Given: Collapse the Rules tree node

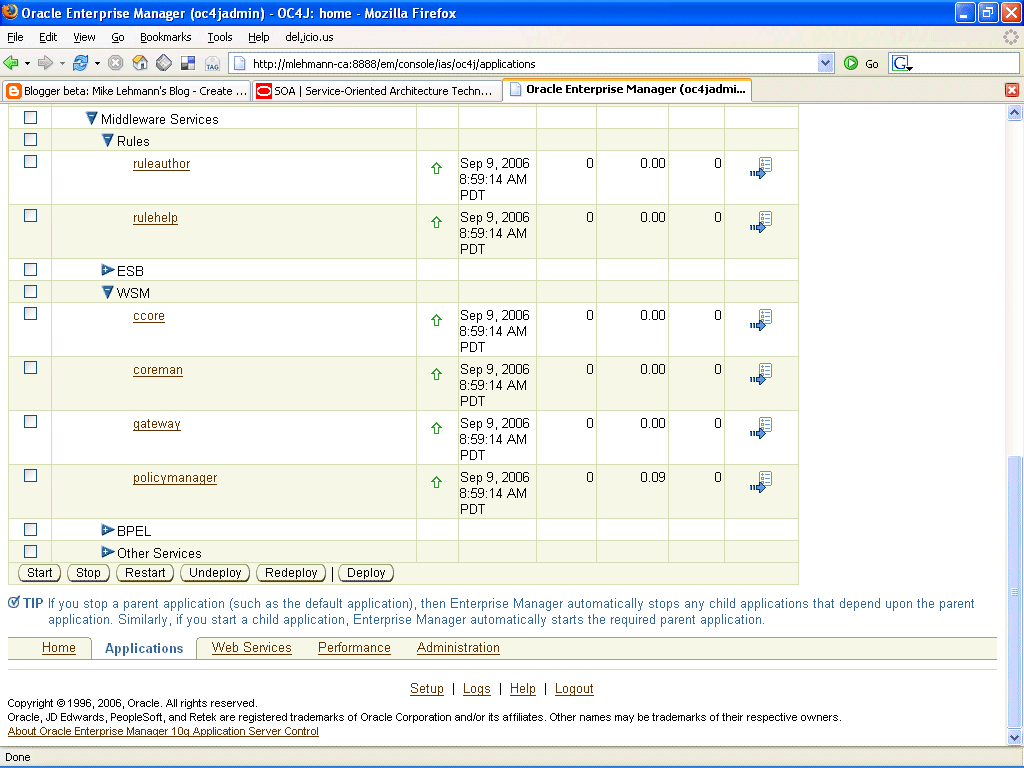Looking at the screenshot, I should (x=108, y=141).
